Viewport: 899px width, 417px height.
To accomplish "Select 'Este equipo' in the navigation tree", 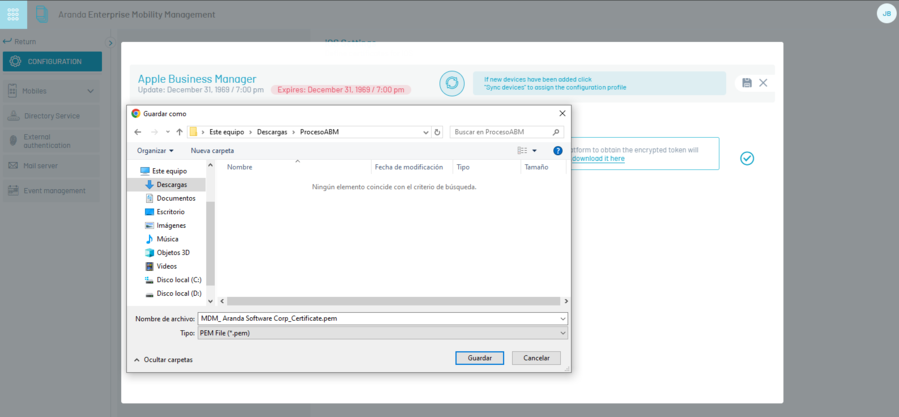I will pyautogui.click(x=170, y=171).
